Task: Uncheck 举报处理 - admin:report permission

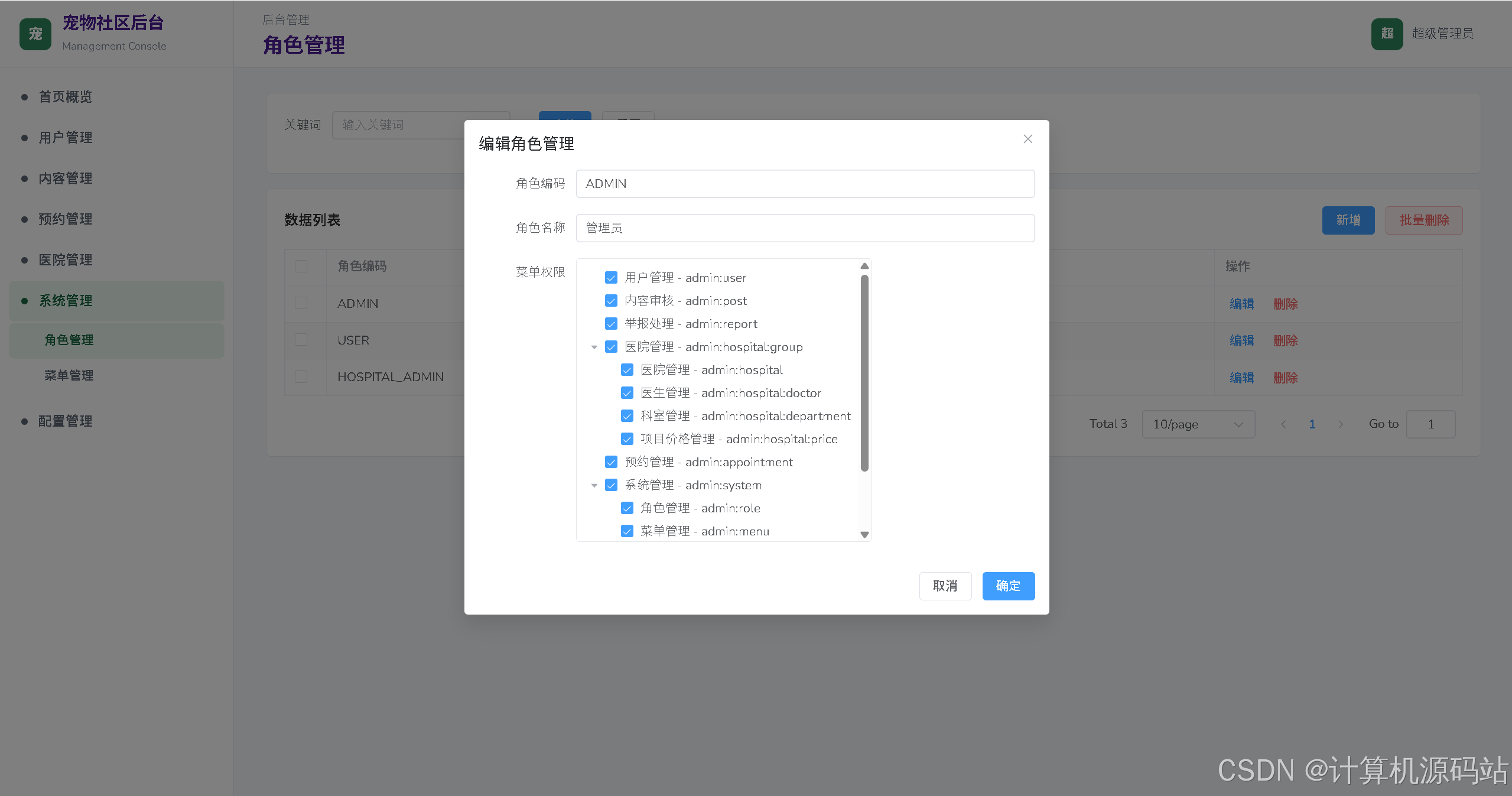Action: [611, 324]
